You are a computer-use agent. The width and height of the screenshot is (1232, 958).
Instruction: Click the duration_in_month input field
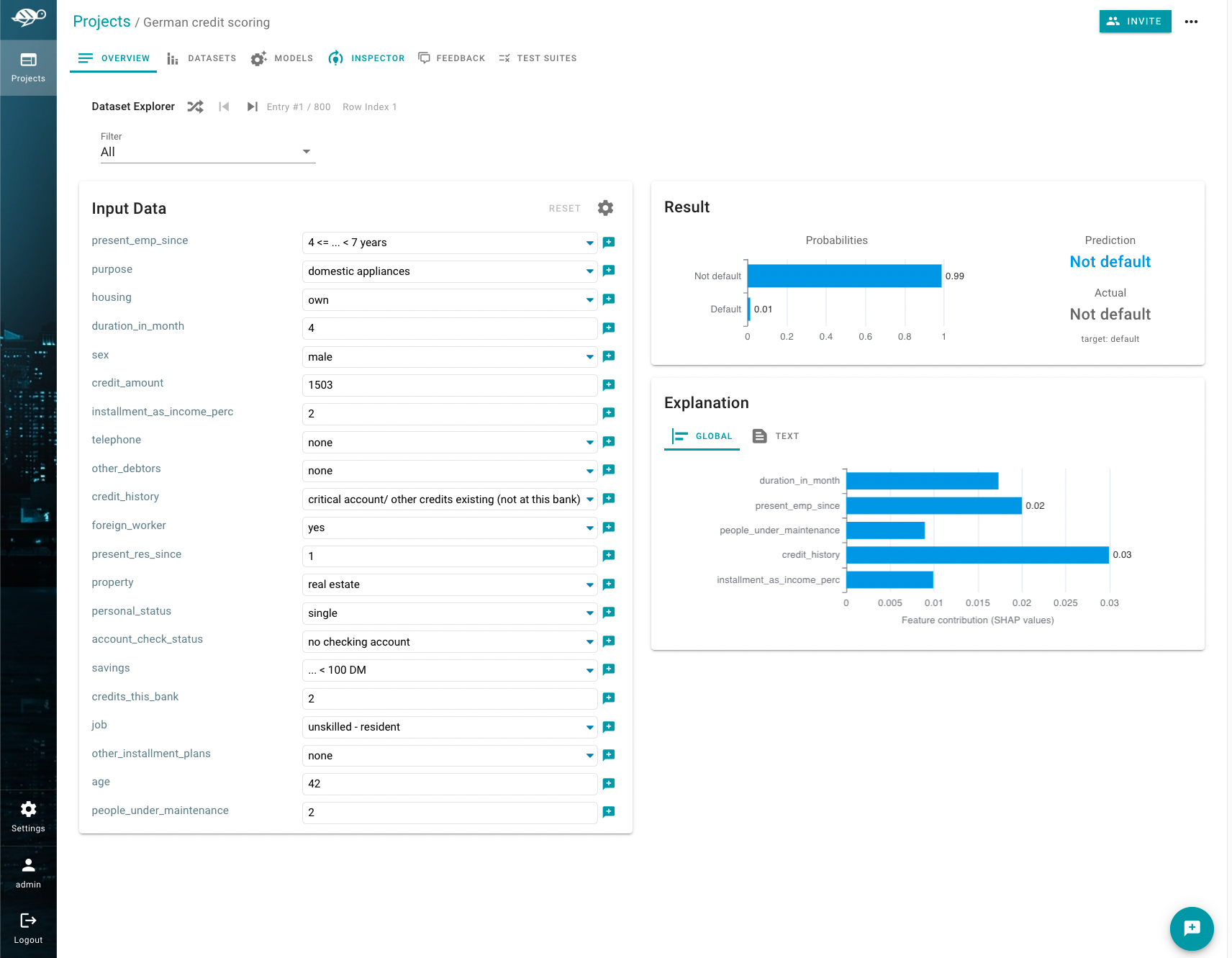(x=450, y=328)
